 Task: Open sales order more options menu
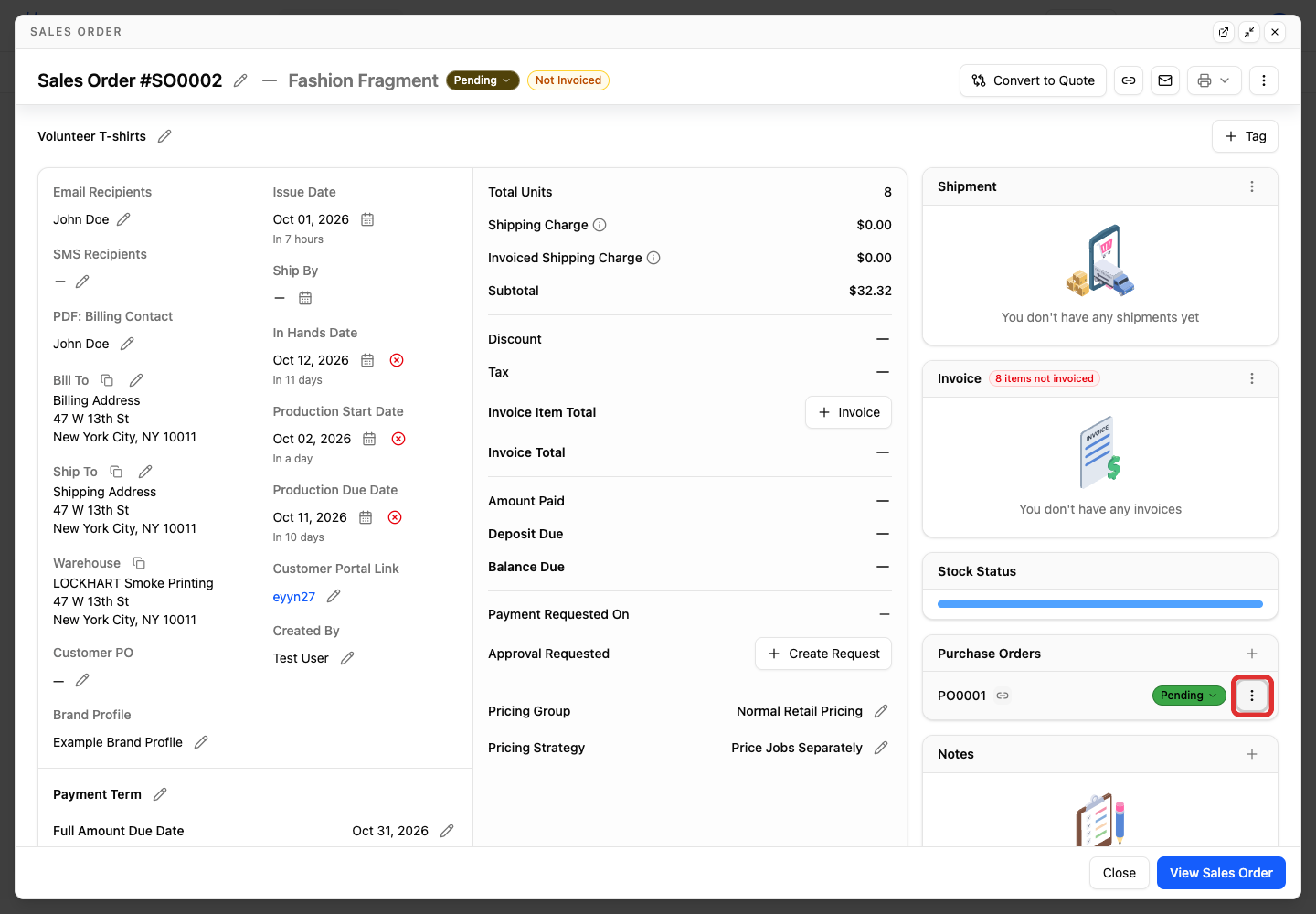1264,80
